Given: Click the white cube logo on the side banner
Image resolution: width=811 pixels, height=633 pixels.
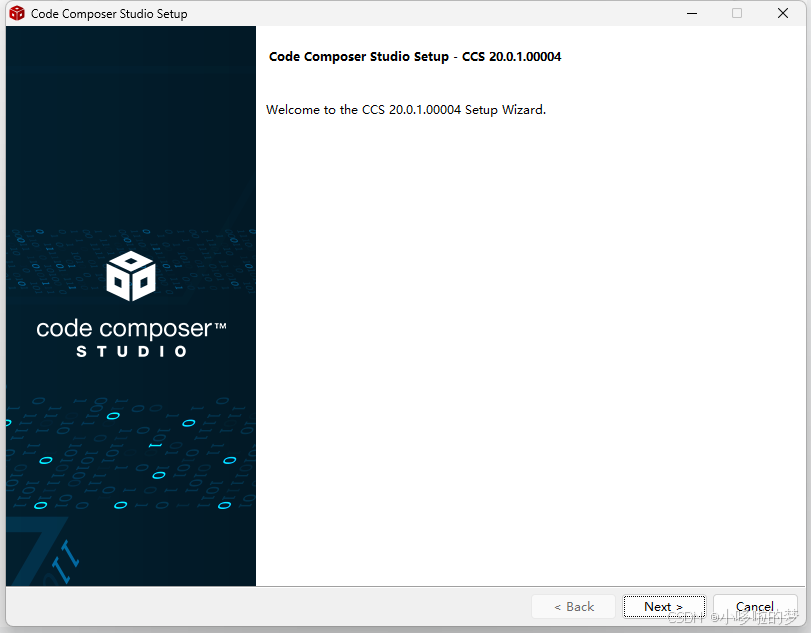Looking at the screenshot, I should click(131, 276).
